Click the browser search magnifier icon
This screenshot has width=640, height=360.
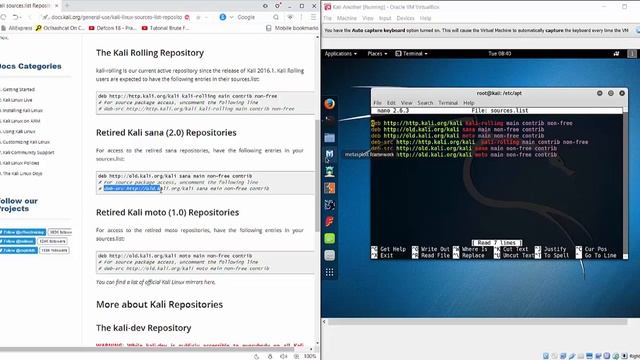pos(276,17)
